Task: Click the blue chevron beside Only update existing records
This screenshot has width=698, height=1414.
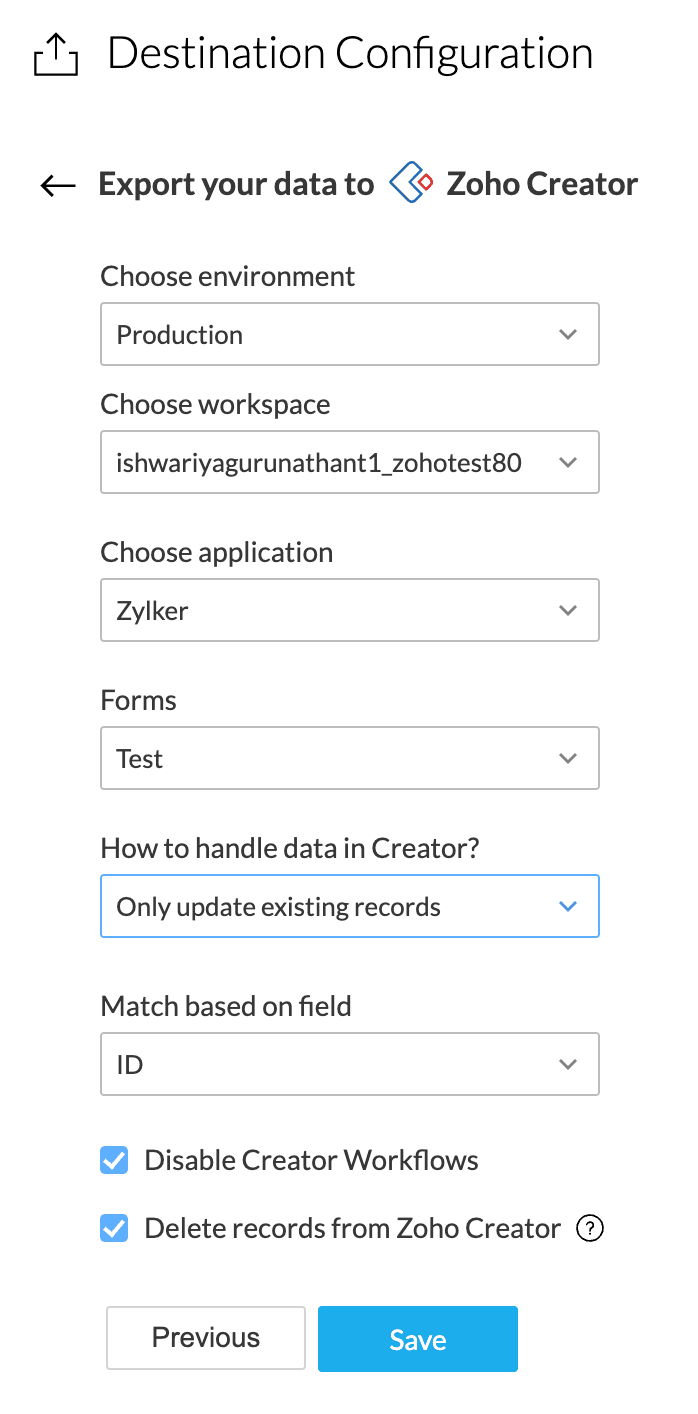Action: click(x=568, y=906)
